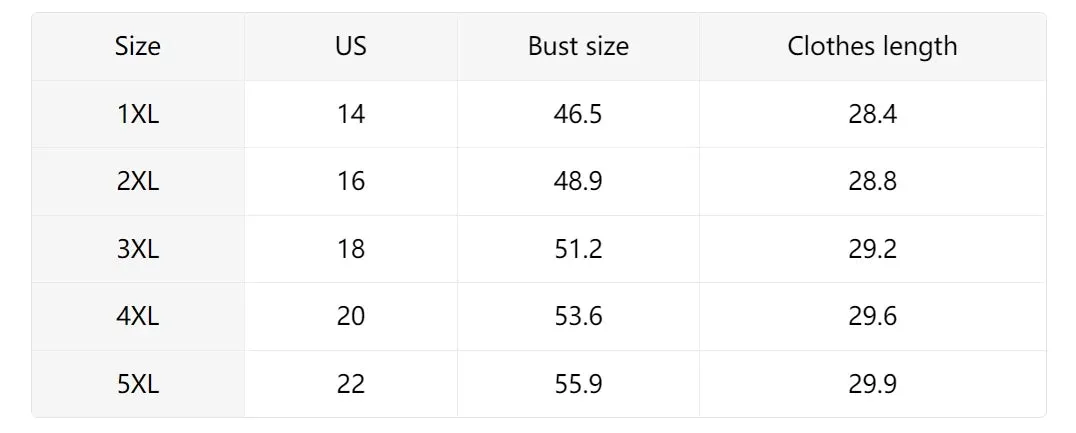
Task: Click the US size 14 cell
Action: click(x=351, y=114)
